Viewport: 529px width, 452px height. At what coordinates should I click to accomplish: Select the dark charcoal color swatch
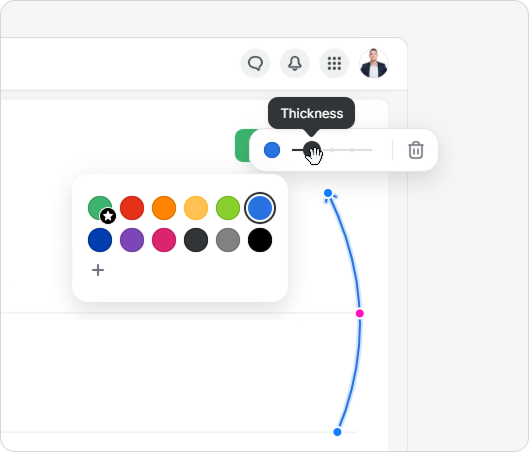[196, 240]
